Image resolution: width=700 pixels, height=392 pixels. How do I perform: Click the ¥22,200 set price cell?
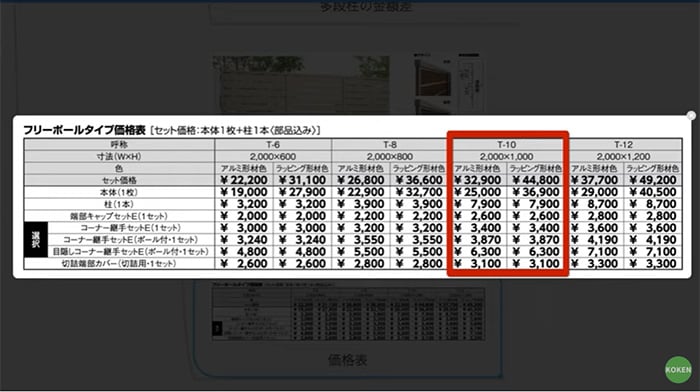click(x=244, y=180)
